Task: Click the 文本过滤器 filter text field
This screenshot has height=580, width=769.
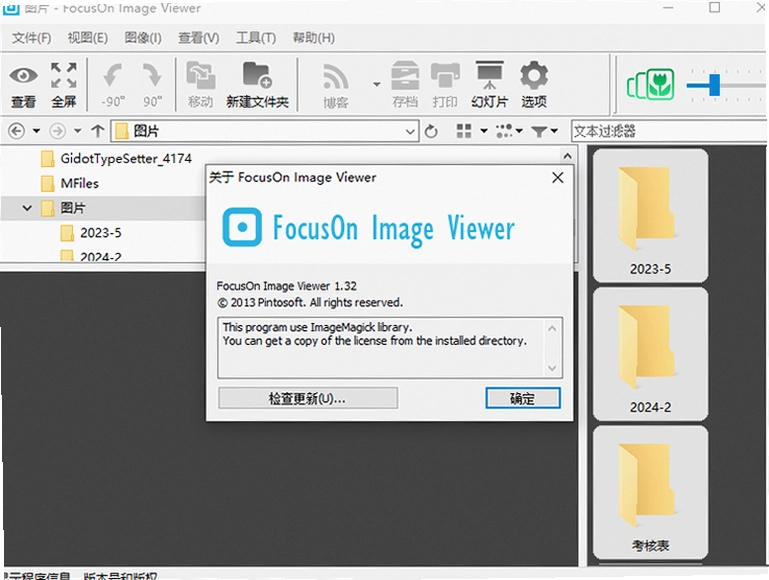Action: pyautogui.click(x=668, y=131)
